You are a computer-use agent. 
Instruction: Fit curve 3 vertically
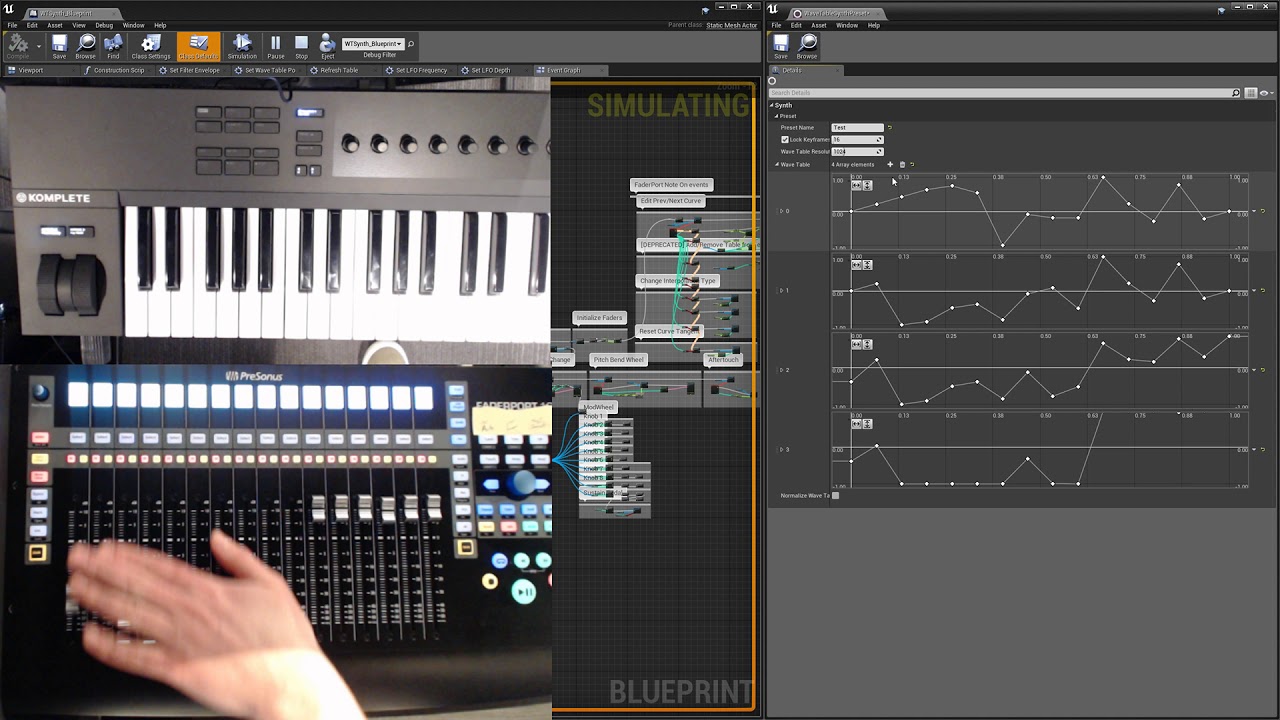click(x=867, y=424)
